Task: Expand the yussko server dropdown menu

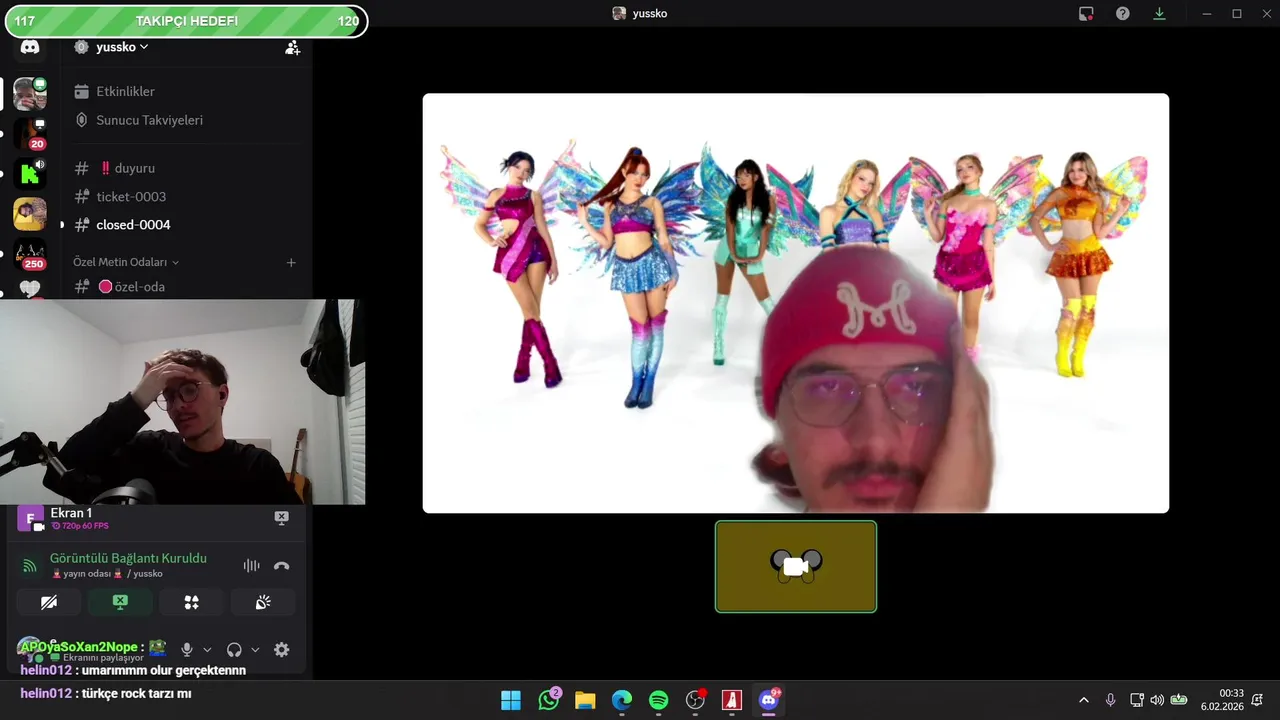Action: (144, 47)
